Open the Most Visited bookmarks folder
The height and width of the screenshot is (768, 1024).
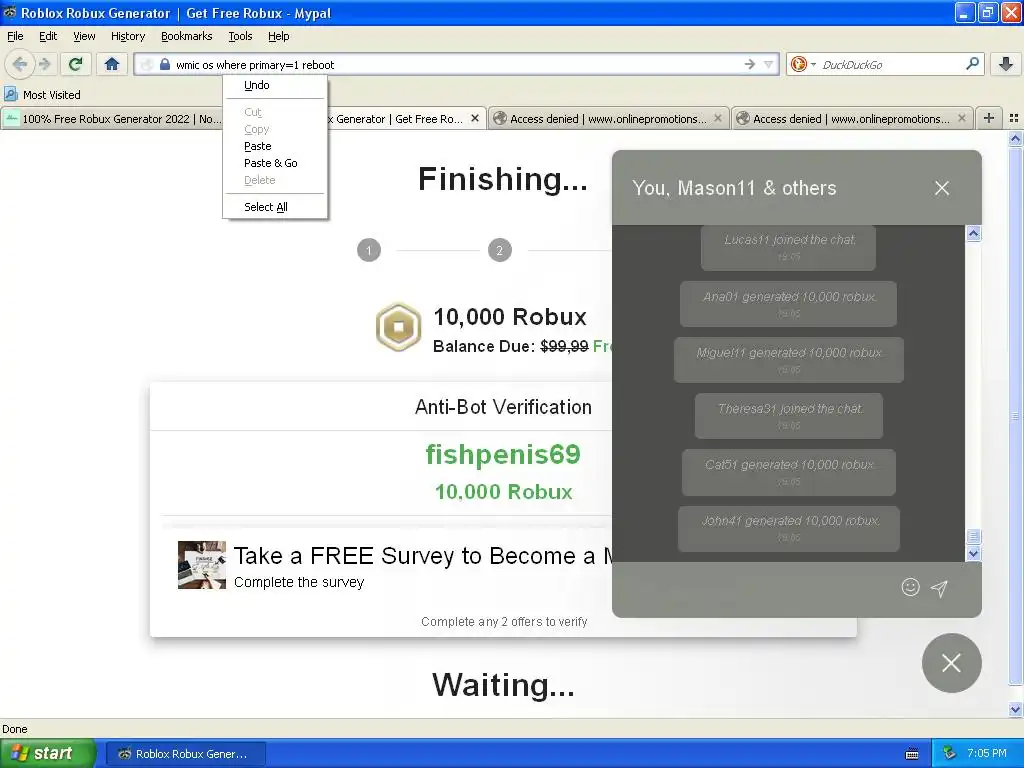pos(42,95)
